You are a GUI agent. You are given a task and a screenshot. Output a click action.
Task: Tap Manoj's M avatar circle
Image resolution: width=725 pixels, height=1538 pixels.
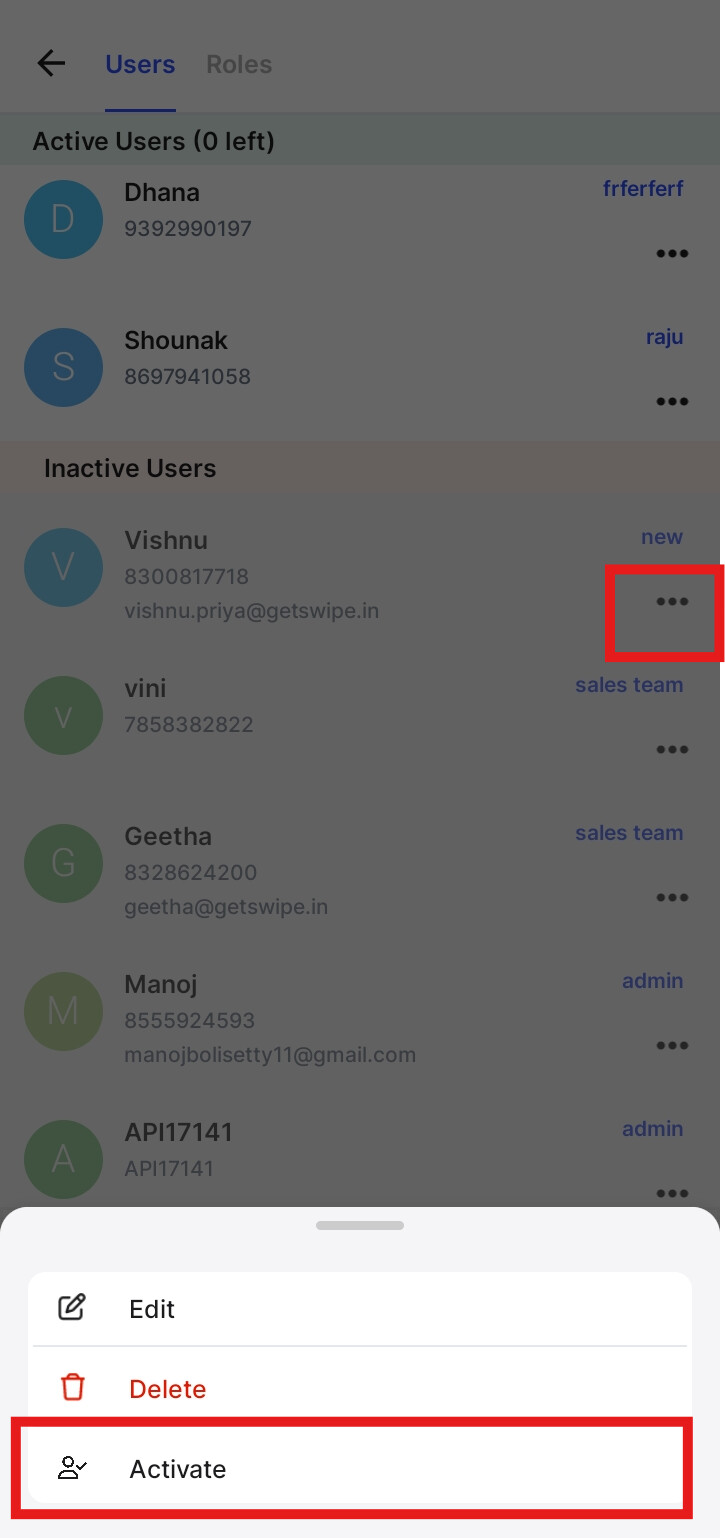tap(63, 1011)
